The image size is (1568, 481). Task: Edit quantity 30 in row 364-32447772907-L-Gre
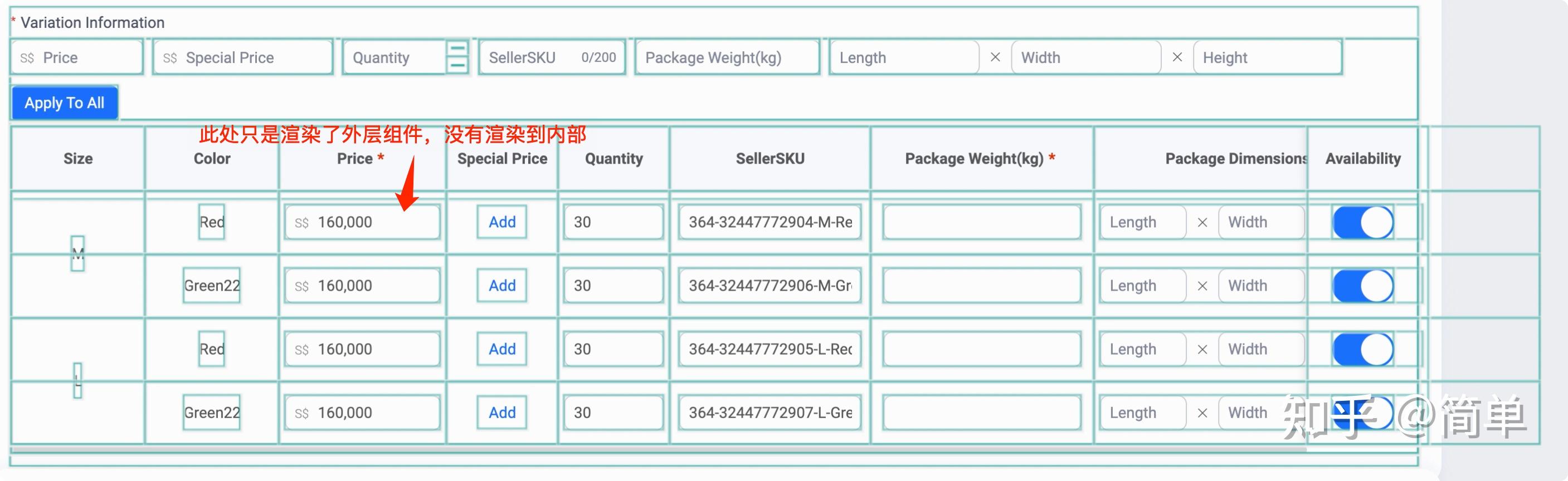[613, 413]
